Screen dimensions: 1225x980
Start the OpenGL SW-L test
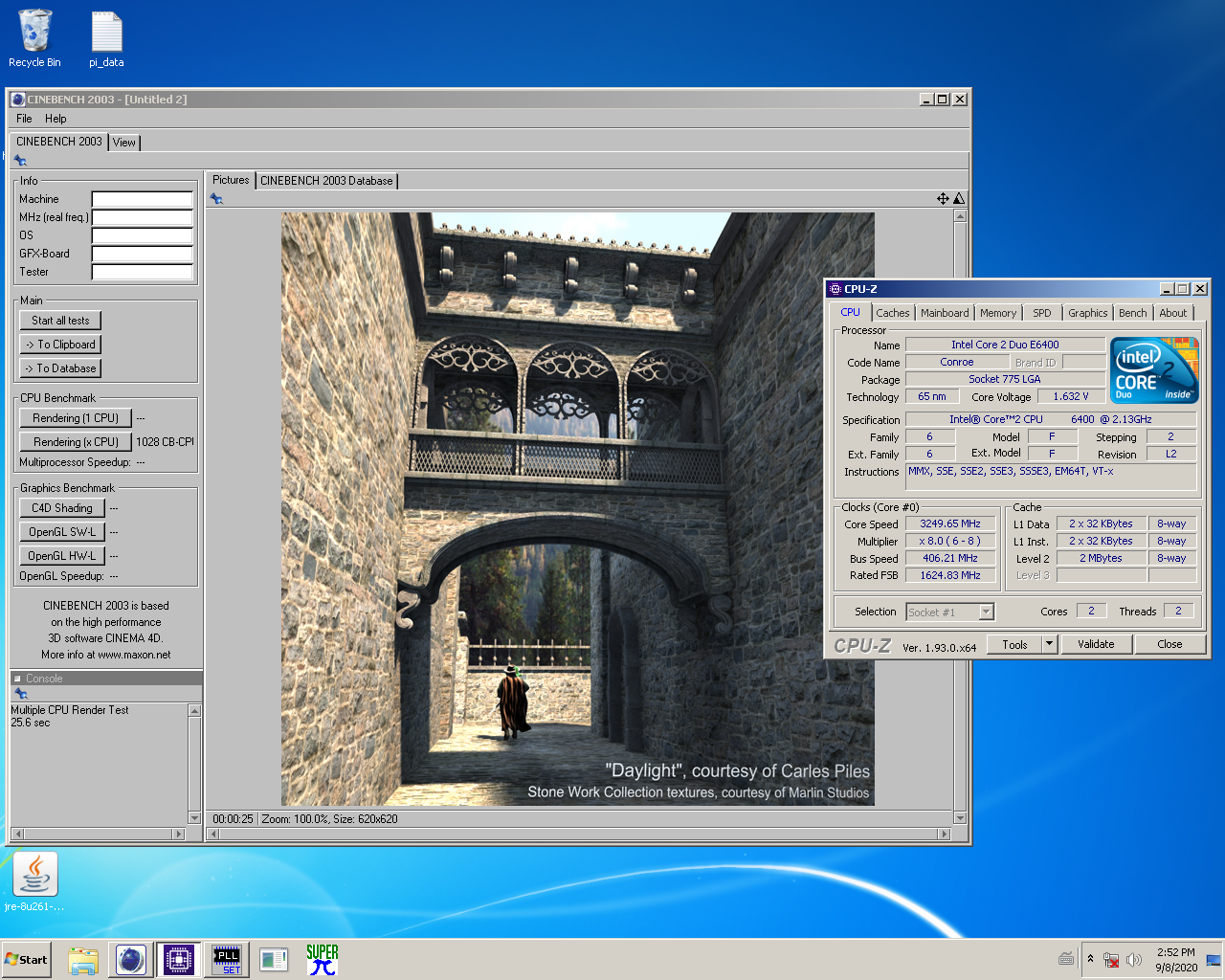(x=62, y=532)
